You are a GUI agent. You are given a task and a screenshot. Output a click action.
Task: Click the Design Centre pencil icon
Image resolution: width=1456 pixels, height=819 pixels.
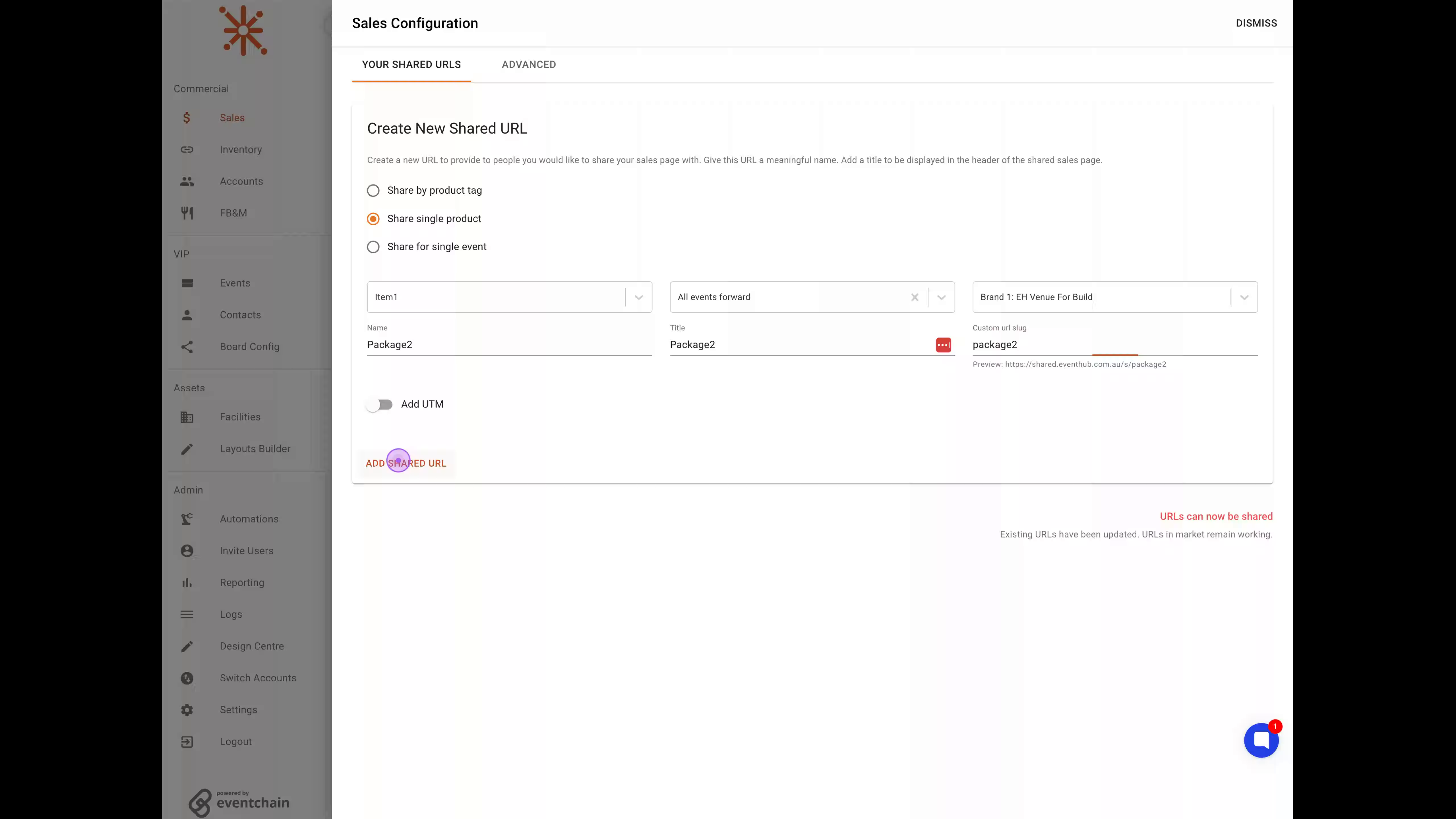click(187, 646)
